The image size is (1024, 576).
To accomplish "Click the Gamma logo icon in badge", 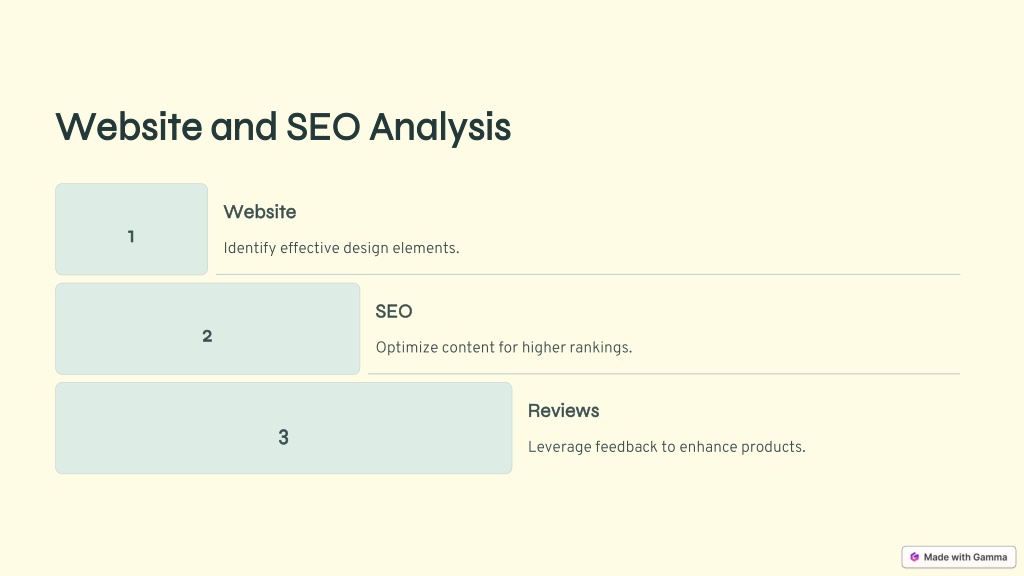I will (914, 557).
